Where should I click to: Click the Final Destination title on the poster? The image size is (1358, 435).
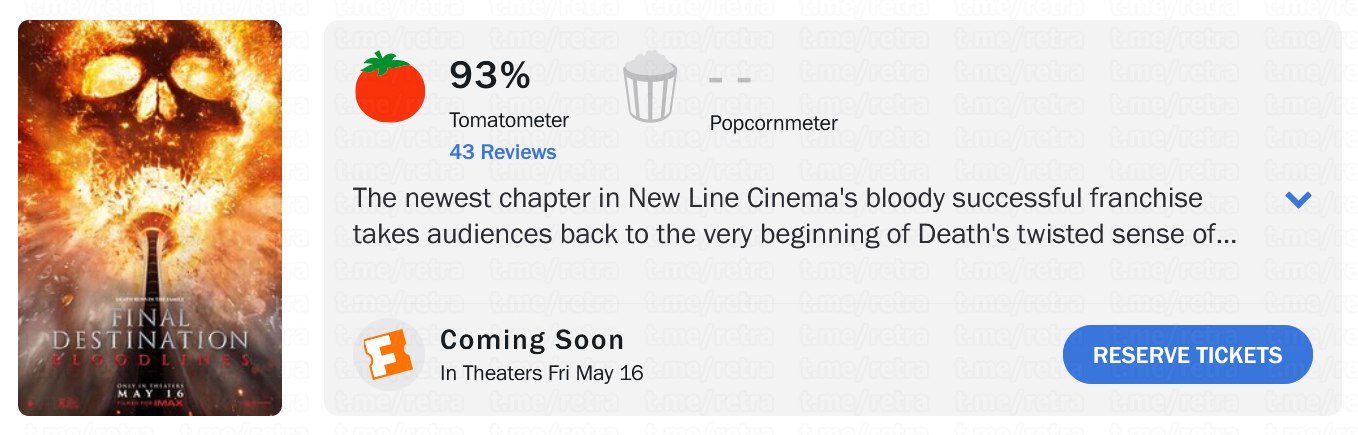pyautogui.click(x=149, y=331)
